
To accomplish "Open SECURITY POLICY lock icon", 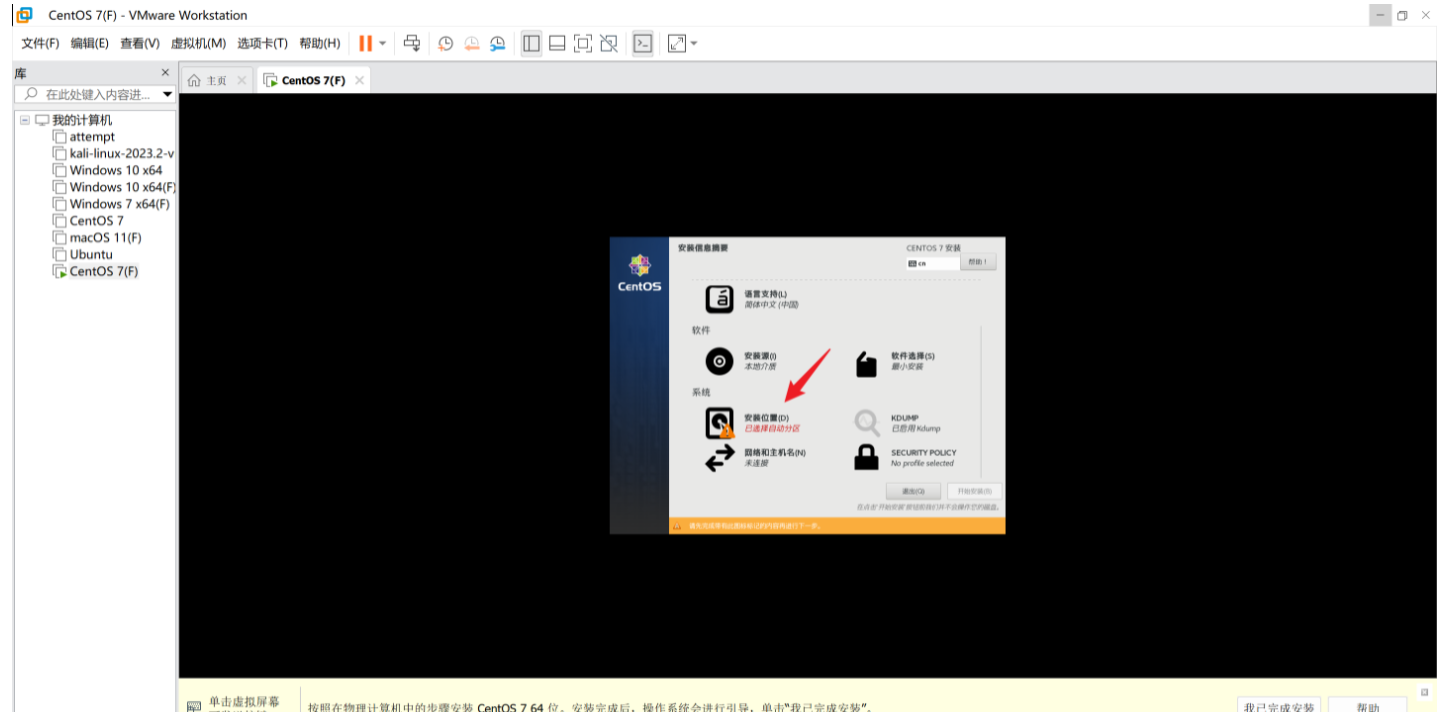I will 866,458.
